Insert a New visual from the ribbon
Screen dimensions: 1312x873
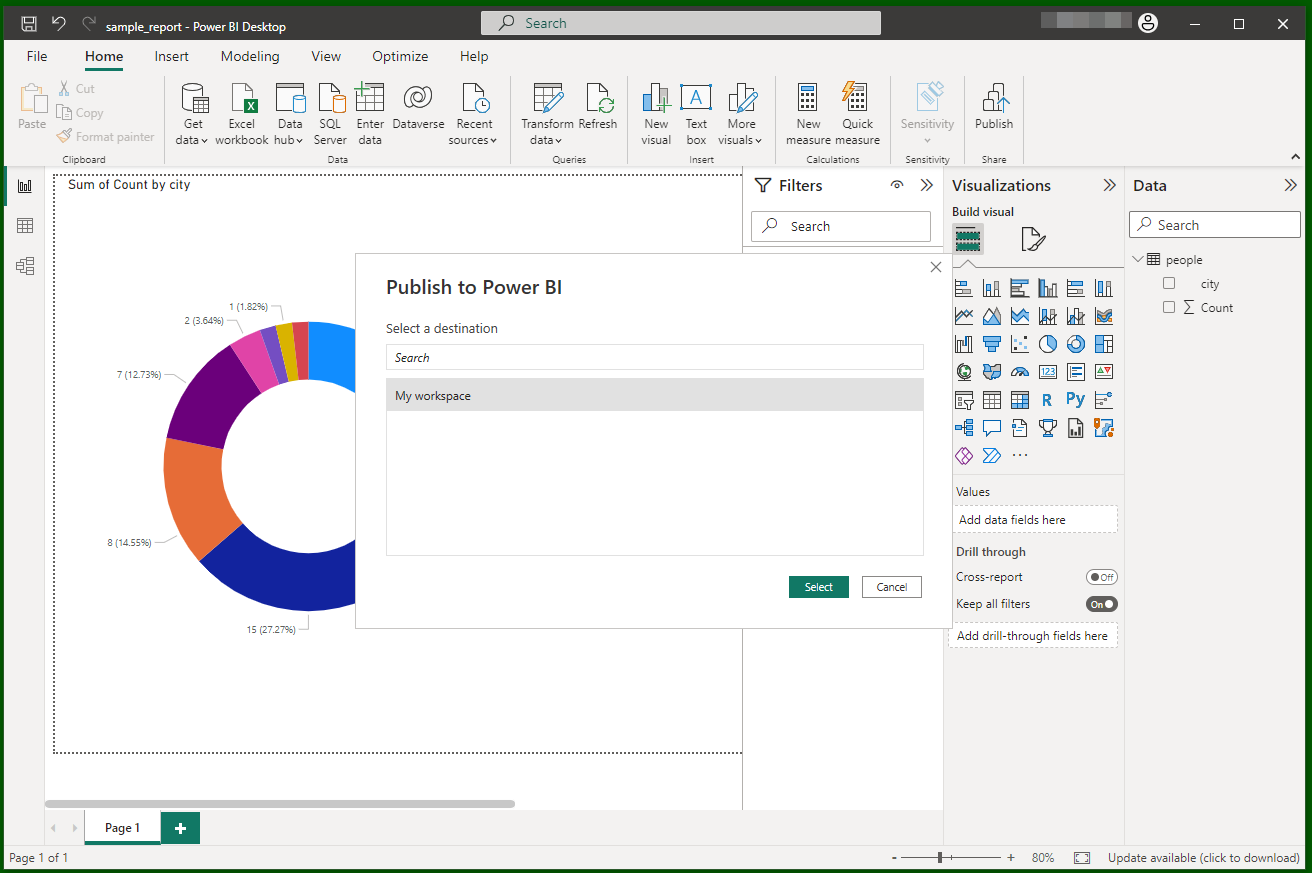656,114
